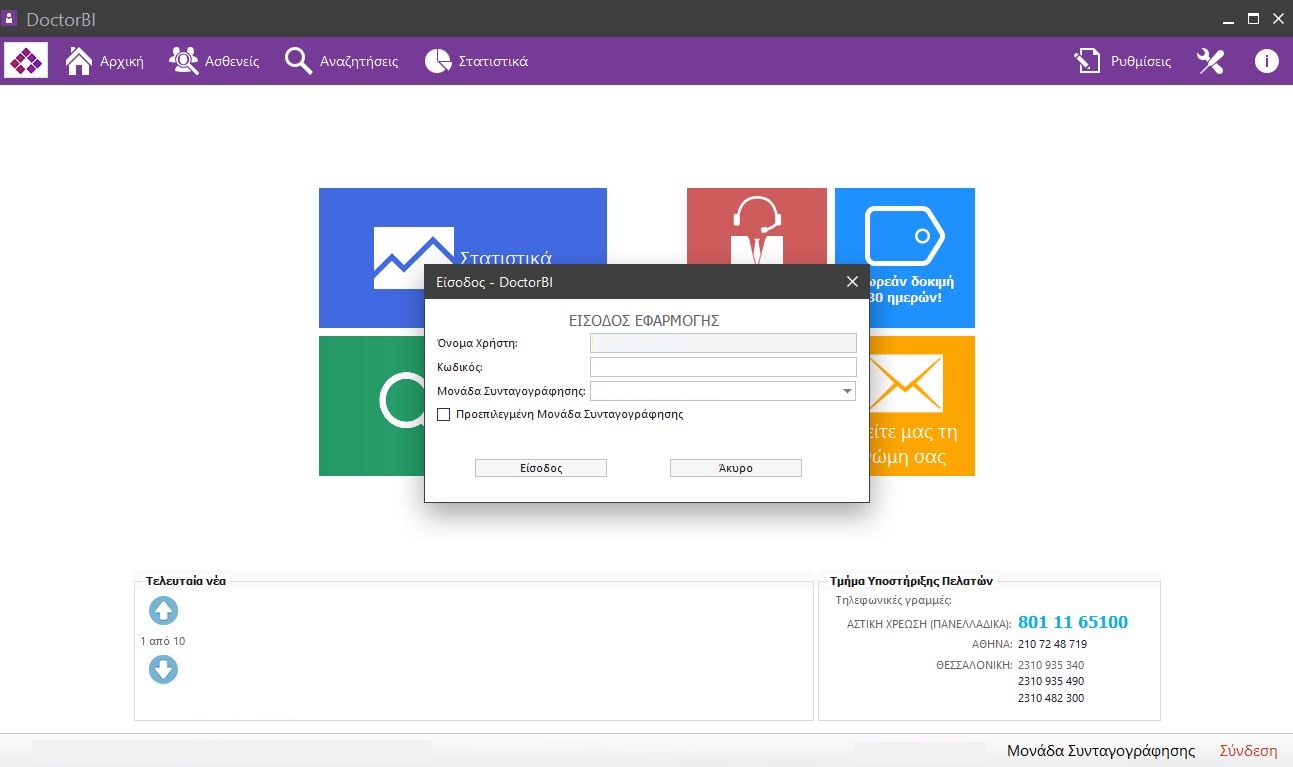Click the number 2310 935 490

(x=1051, y=681)
